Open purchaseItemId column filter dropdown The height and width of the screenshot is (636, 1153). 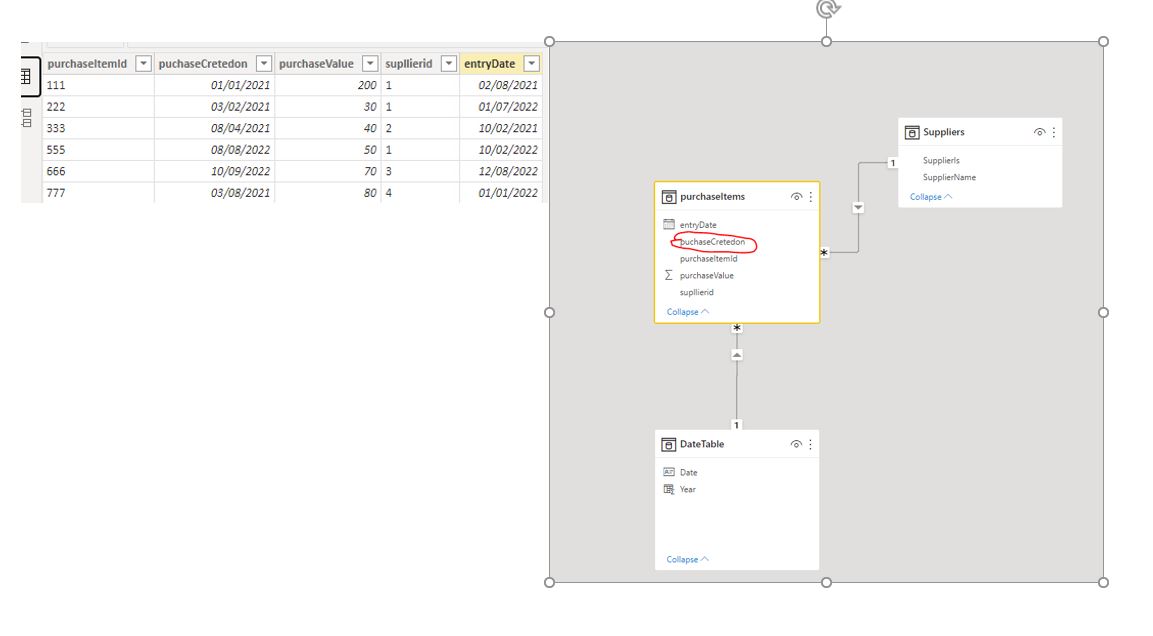click(143, 64)
